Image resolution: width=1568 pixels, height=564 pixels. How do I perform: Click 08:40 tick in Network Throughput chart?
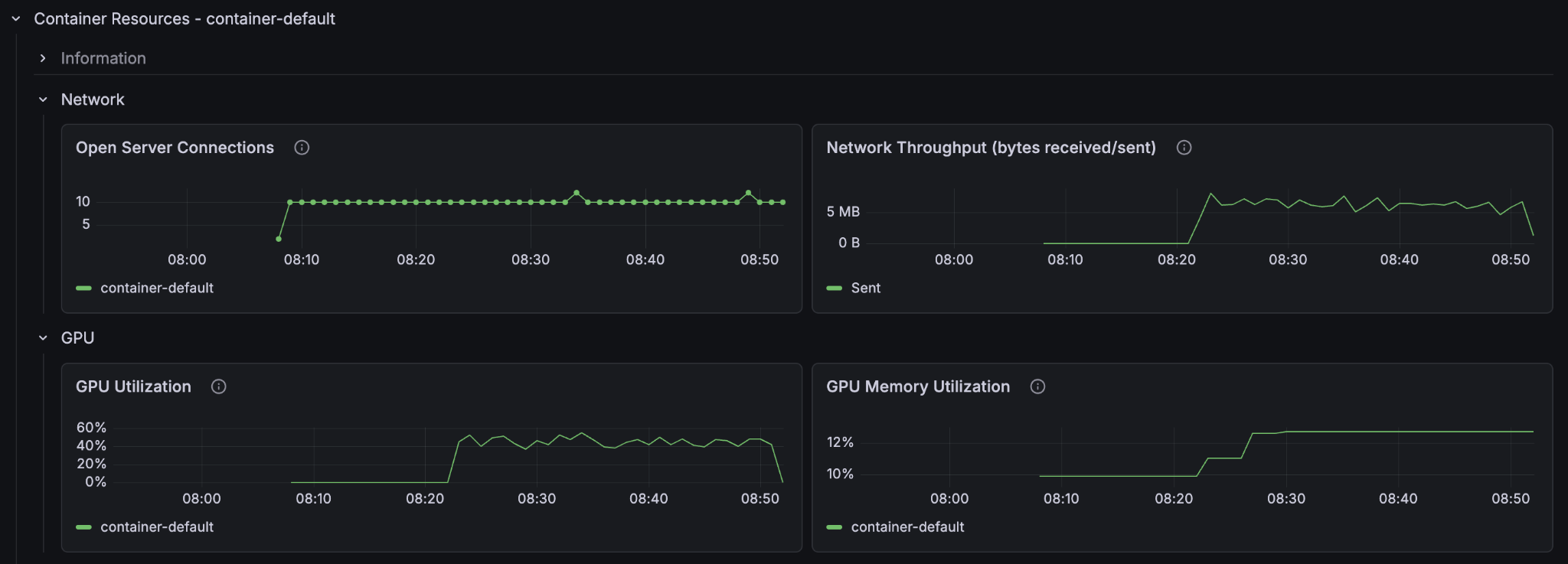tap(1399, 259)
